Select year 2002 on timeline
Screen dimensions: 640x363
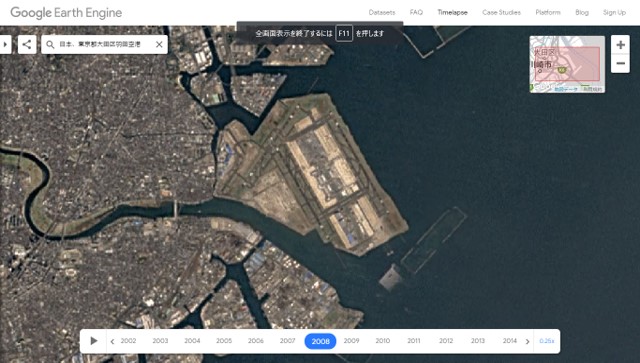(128, 341)
